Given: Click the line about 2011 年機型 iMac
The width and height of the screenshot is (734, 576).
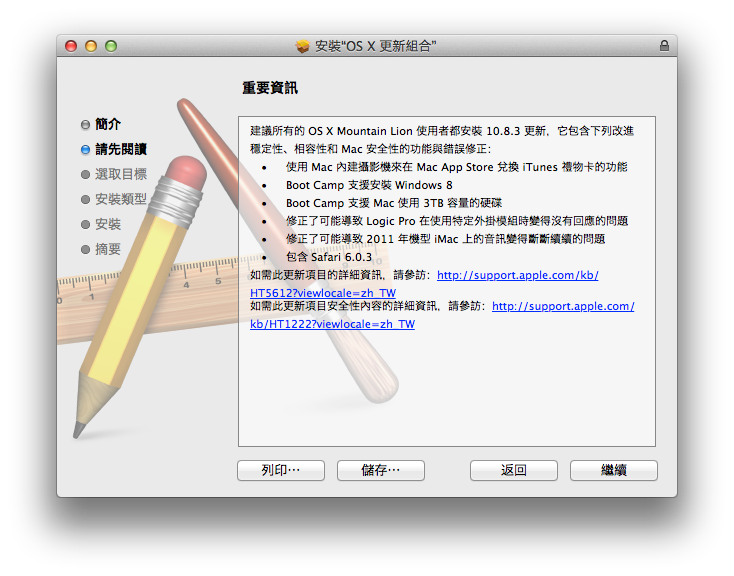Looking at the screenshot, I should (x=446, y=239).
